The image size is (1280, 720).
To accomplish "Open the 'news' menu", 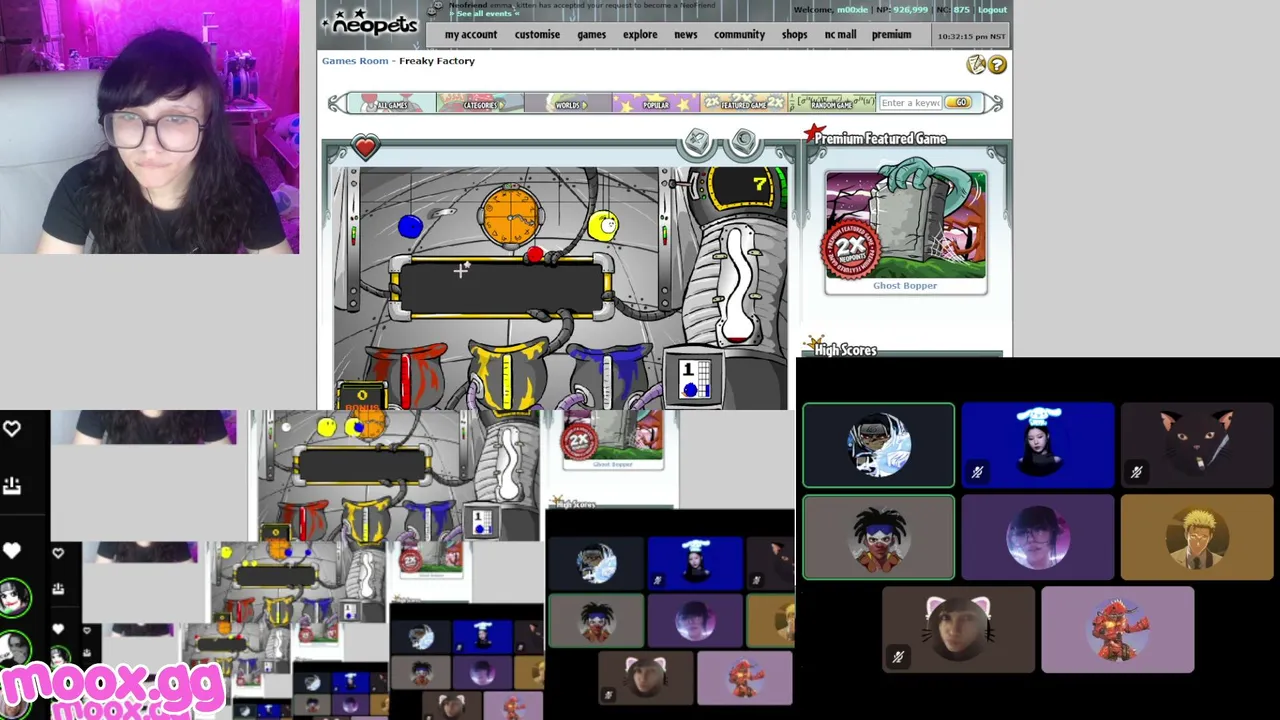I will tap(685, 35).
